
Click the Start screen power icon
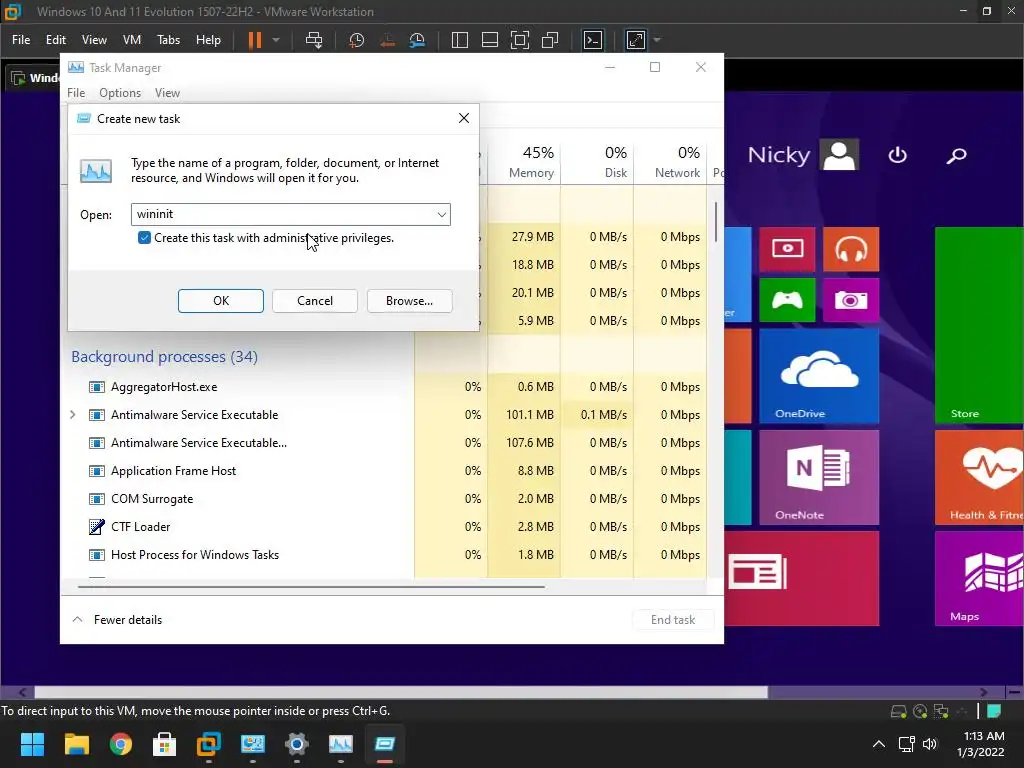point(897,155)
